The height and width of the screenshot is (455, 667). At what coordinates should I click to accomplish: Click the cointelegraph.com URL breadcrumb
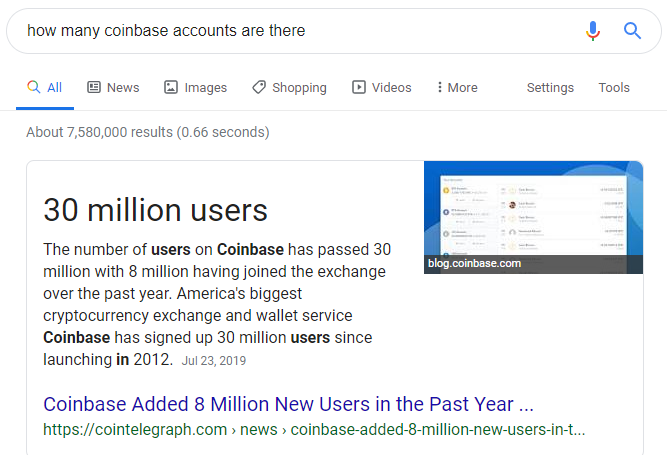(x=314, y=429)
